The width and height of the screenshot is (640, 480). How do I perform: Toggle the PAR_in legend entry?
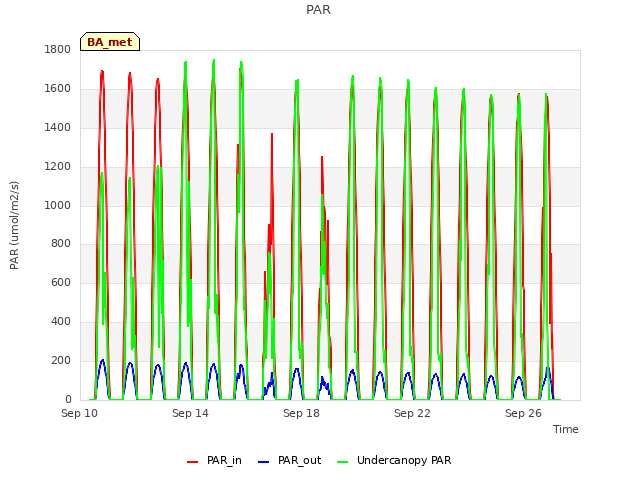214,460
